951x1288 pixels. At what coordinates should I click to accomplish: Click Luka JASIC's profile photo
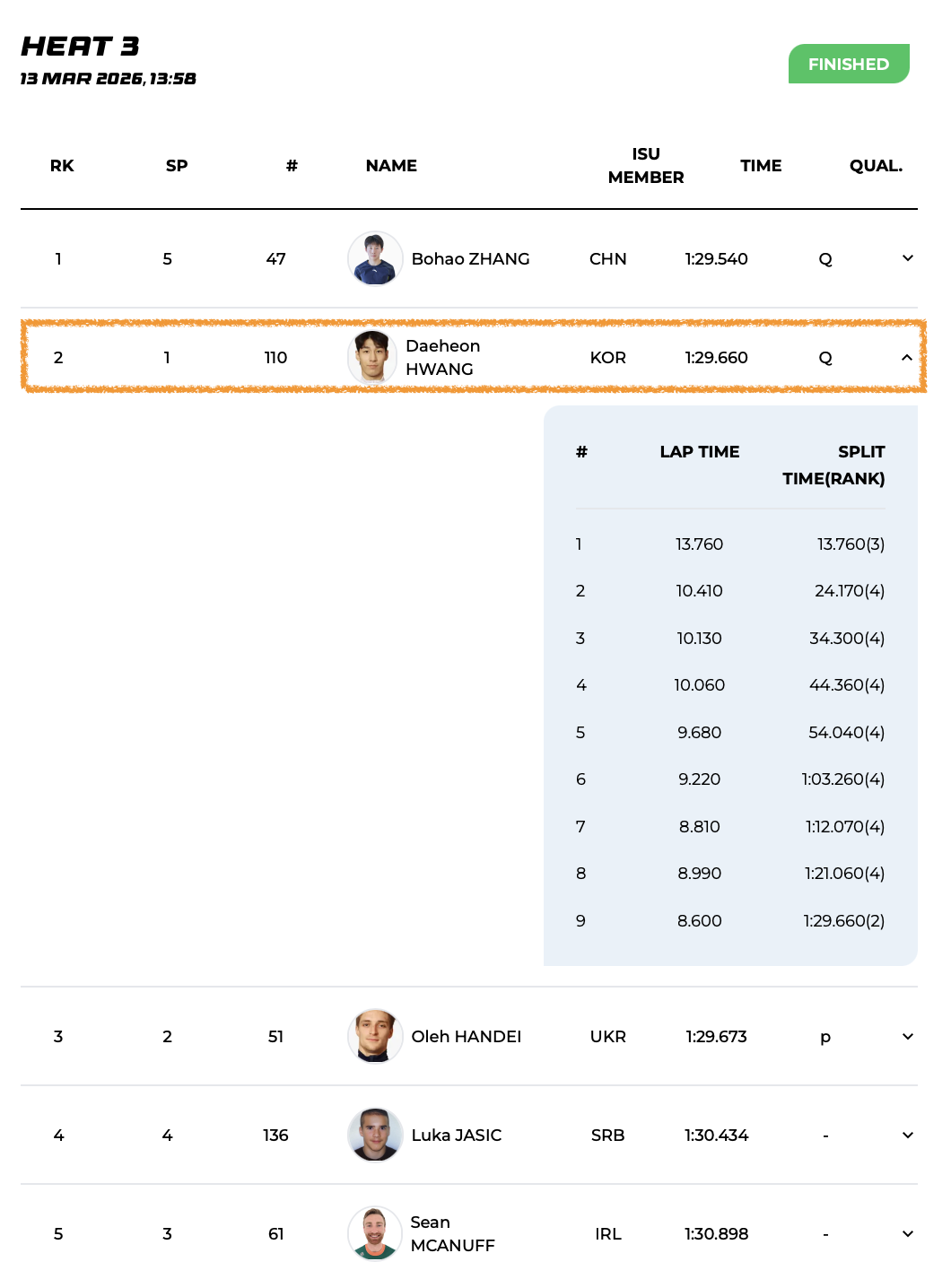(x=374, y=1135)
